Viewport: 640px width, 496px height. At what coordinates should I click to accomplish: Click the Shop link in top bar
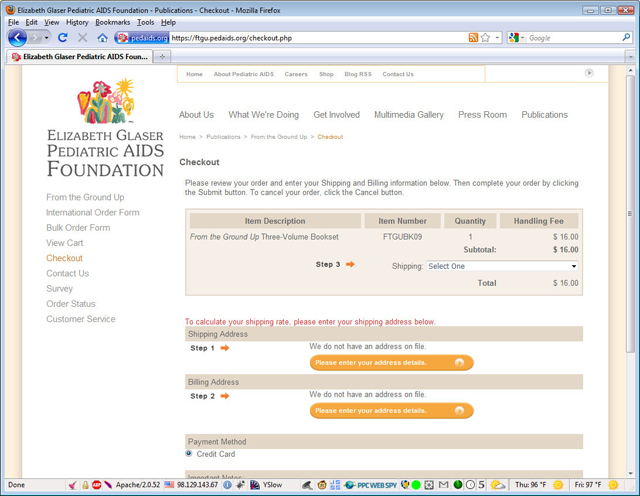click(326, 74)
